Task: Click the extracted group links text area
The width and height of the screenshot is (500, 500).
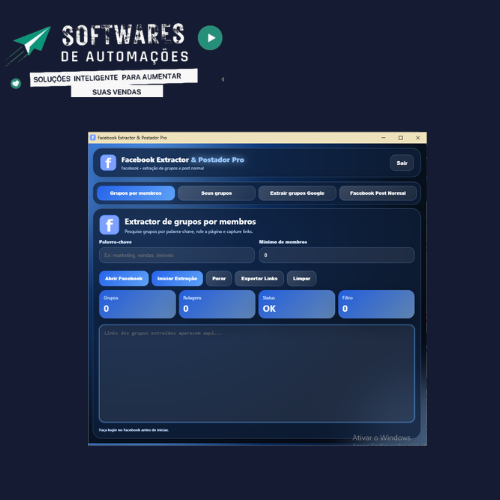Action: [257, 374]
